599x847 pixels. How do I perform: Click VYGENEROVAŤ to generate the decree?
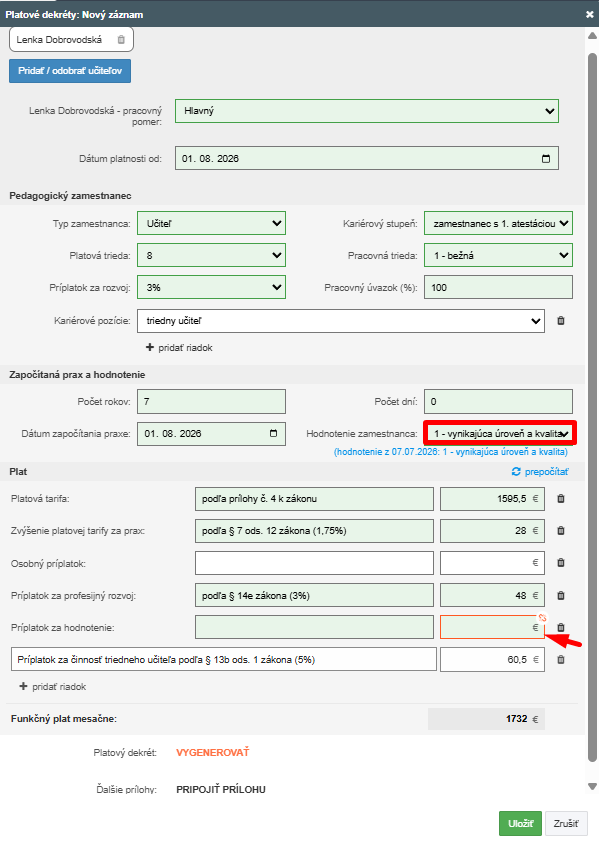point(213,752)
